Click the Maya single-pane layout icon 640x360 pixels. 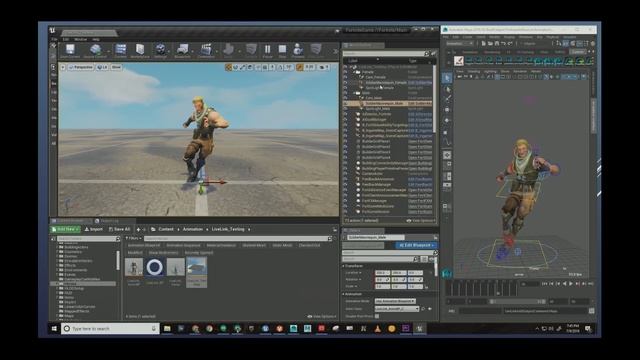(447, 155)
